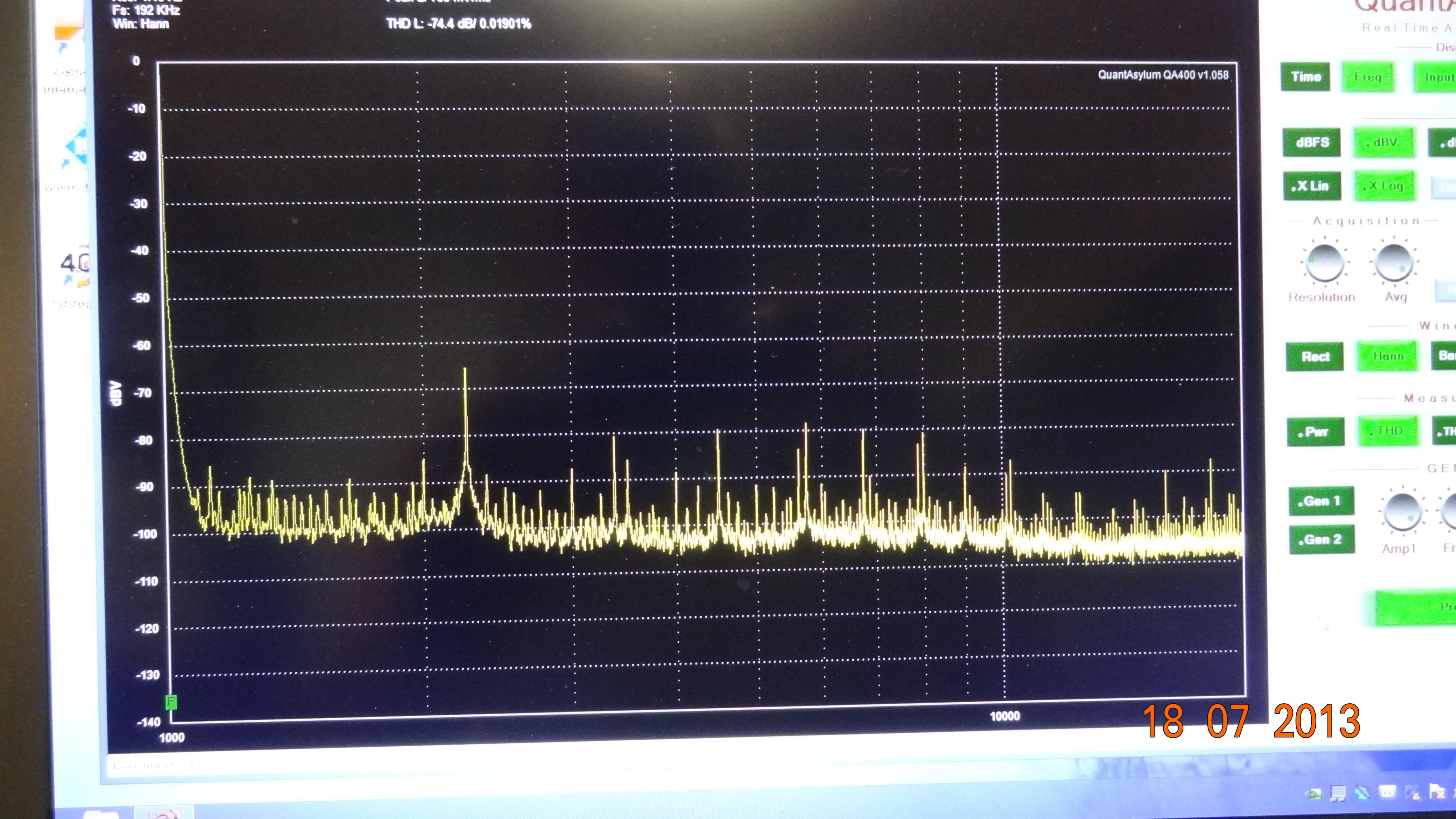Choose the Rect window function
This screenshot has height=819, width=1456.
click(x=1315, y=357)
